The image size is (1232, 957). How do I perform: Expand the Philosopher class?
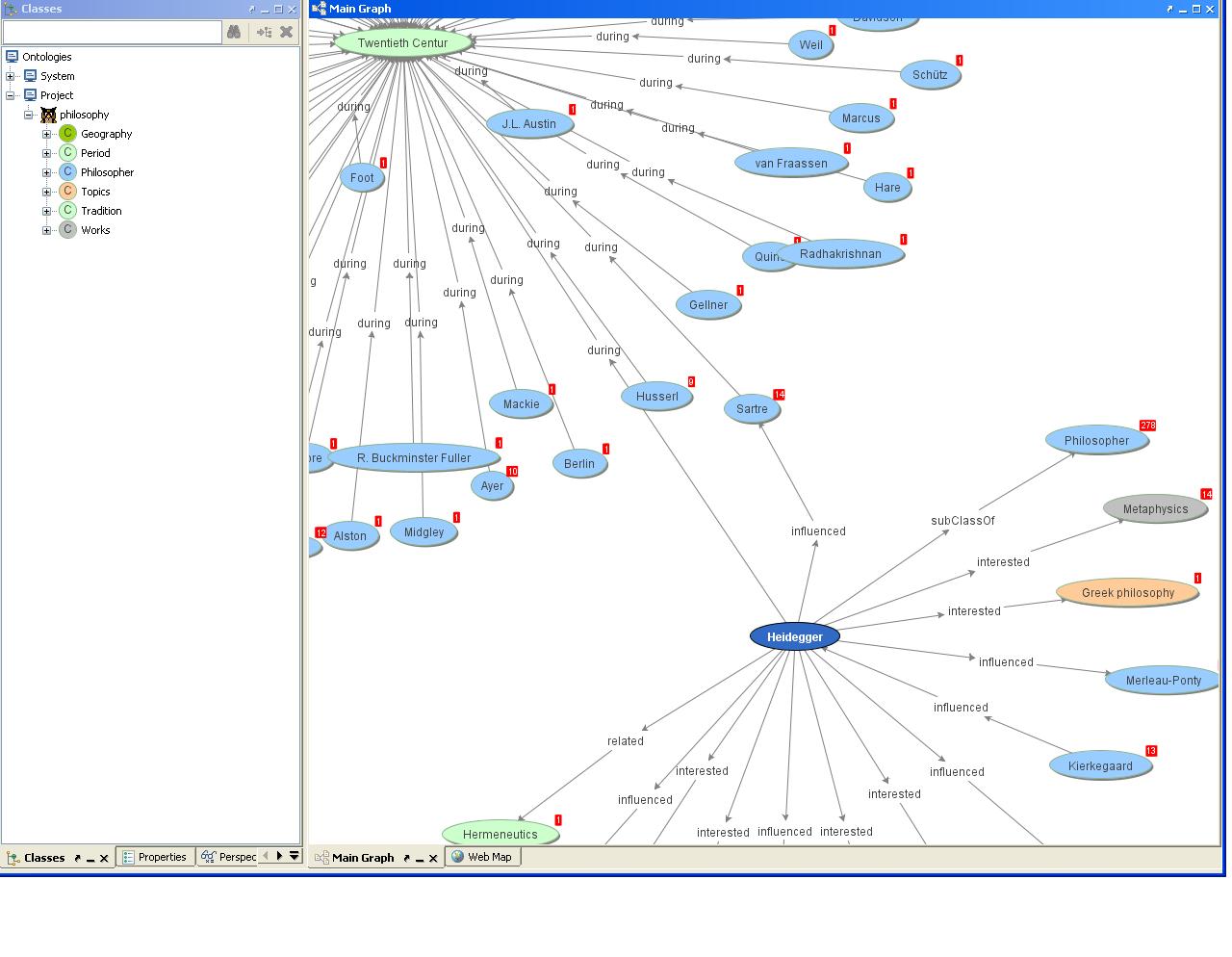[x=46, y=172]
